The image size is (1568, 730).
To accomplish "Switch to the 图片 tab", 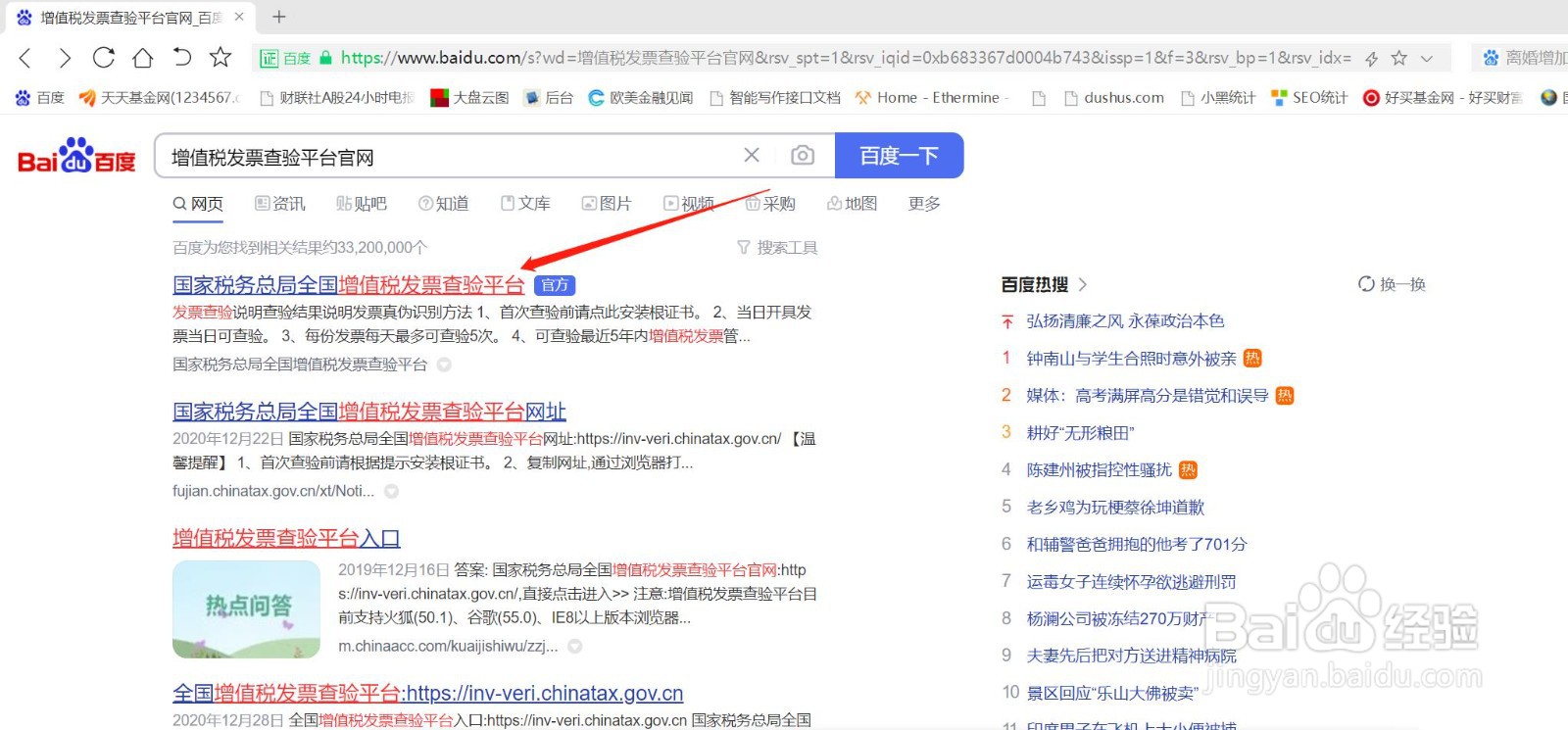I will click(607, 204).
